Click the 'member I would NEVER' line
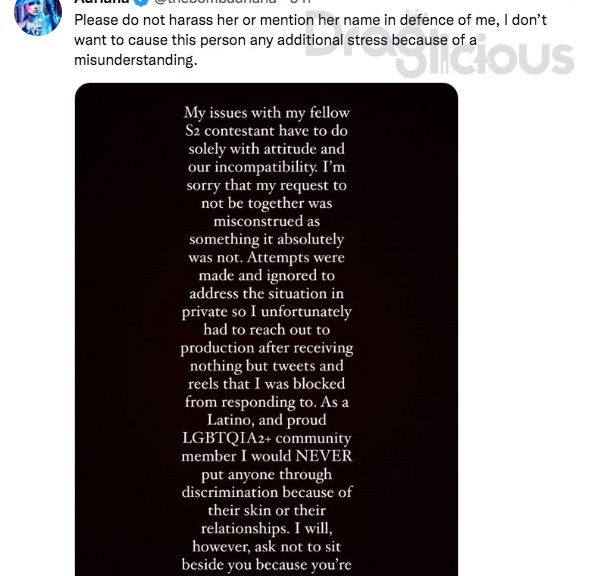Image resolution: width=593 pixels, height=576 pixels. click(x=267, y=456)
